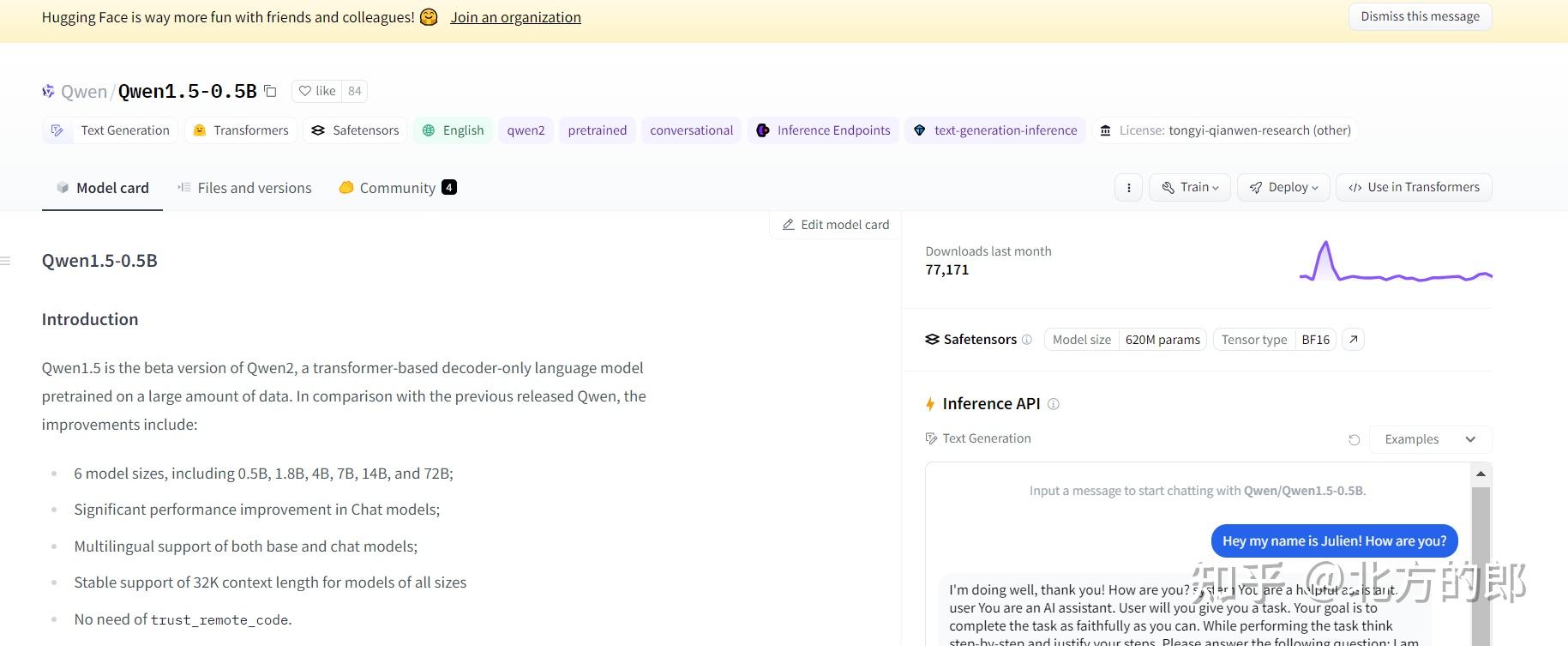1568x646 pixels.
Task: Click the BF16 tensor type value
Action: click(1315, 340)
